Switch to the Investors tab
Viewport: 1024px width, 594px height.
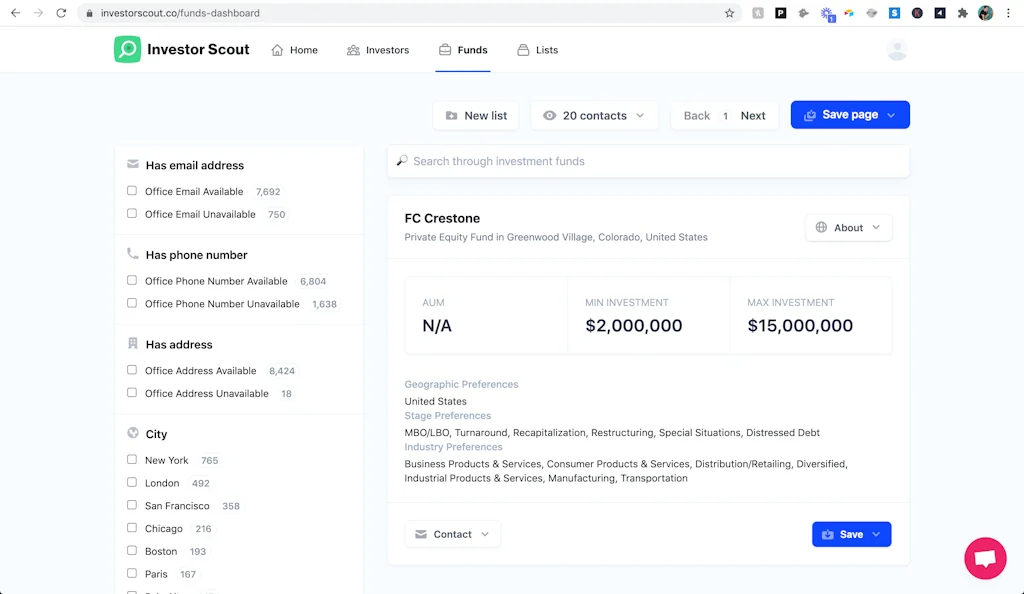click(x=378, y=49)
